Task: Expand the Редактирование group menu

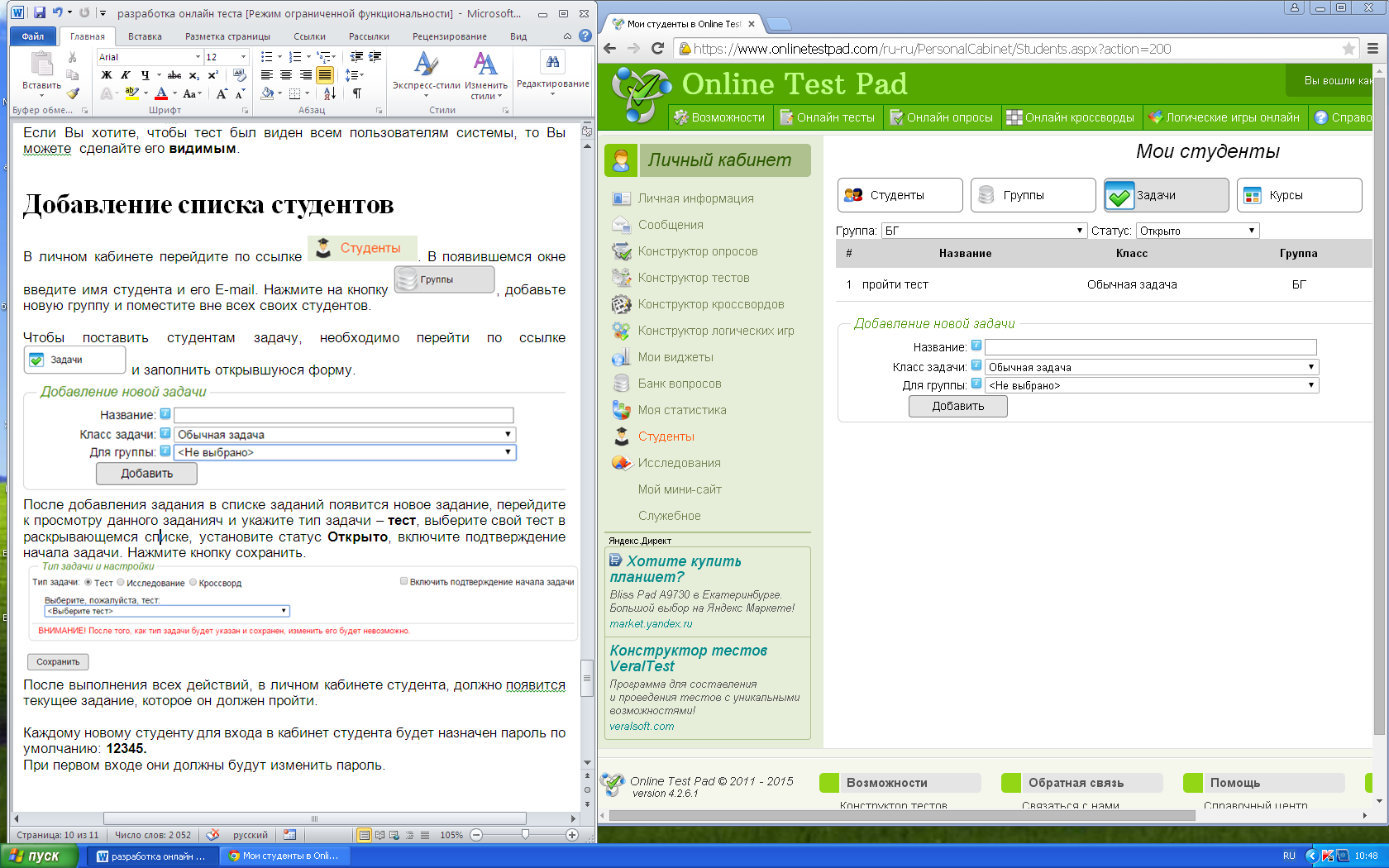Action: [552, 73]
